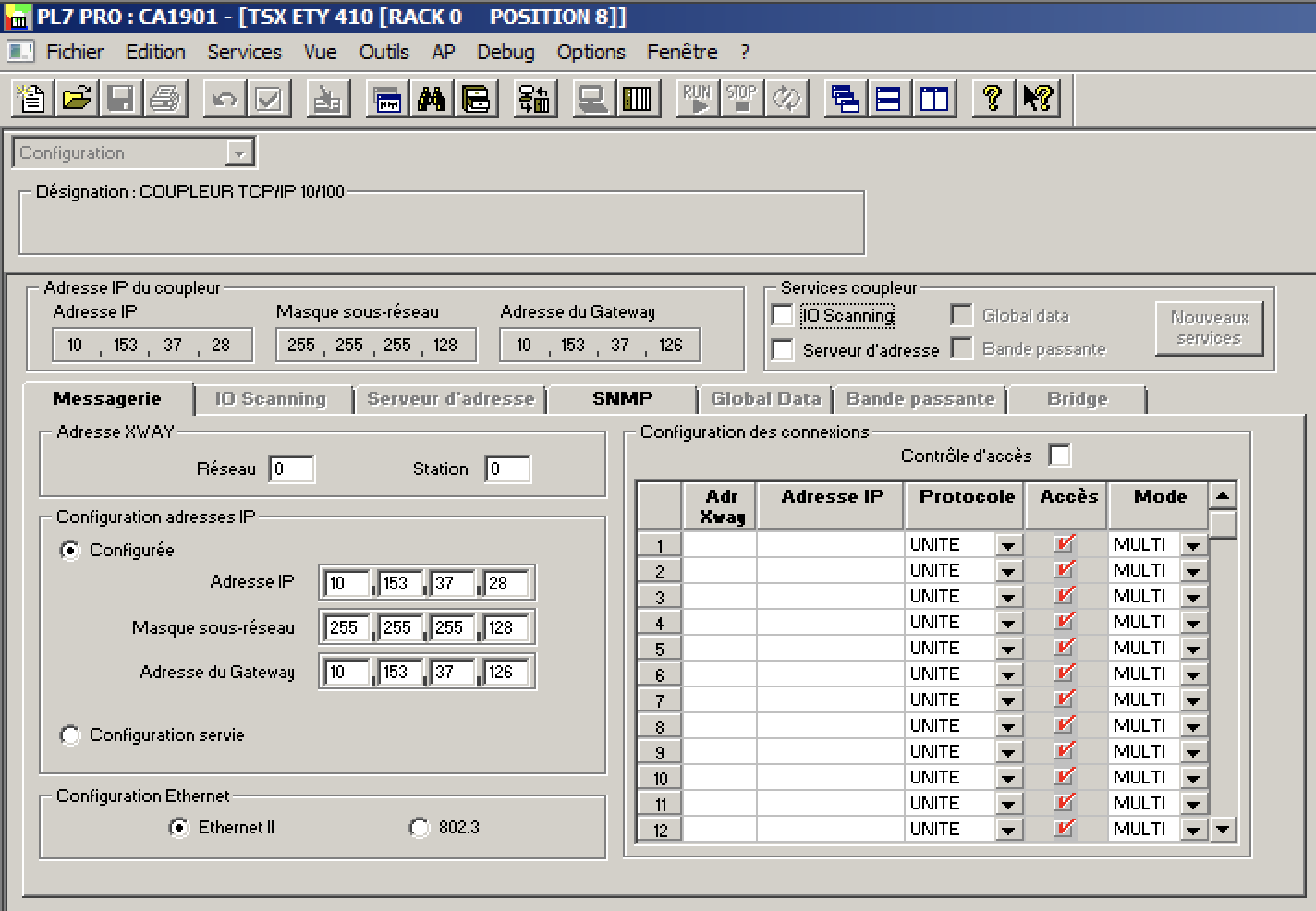Open the Debug menu
This screenshot has width=1316, height=911.
506,53
